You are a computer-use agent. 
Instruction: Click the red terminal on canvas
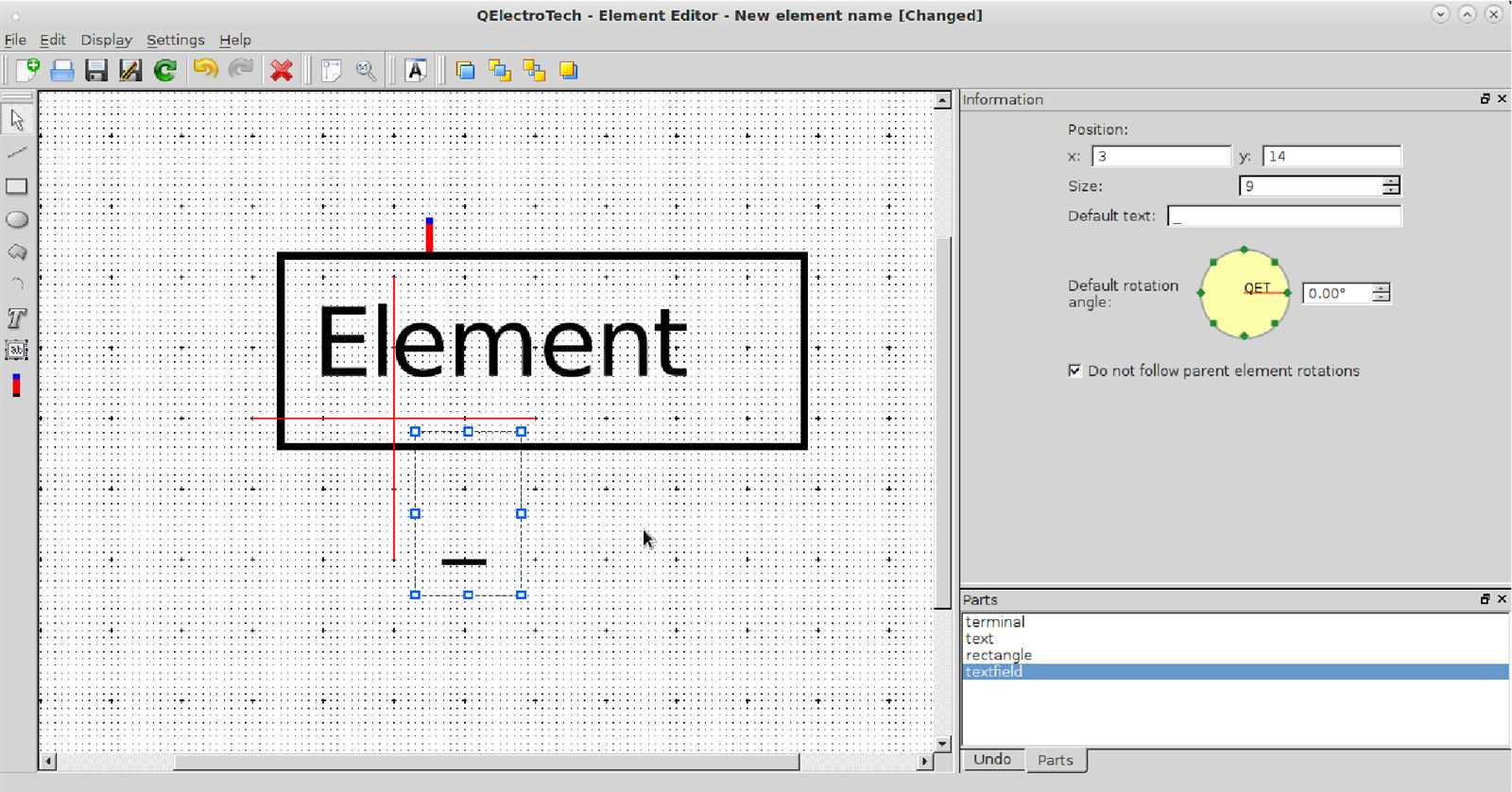click(x=429, y=234)
